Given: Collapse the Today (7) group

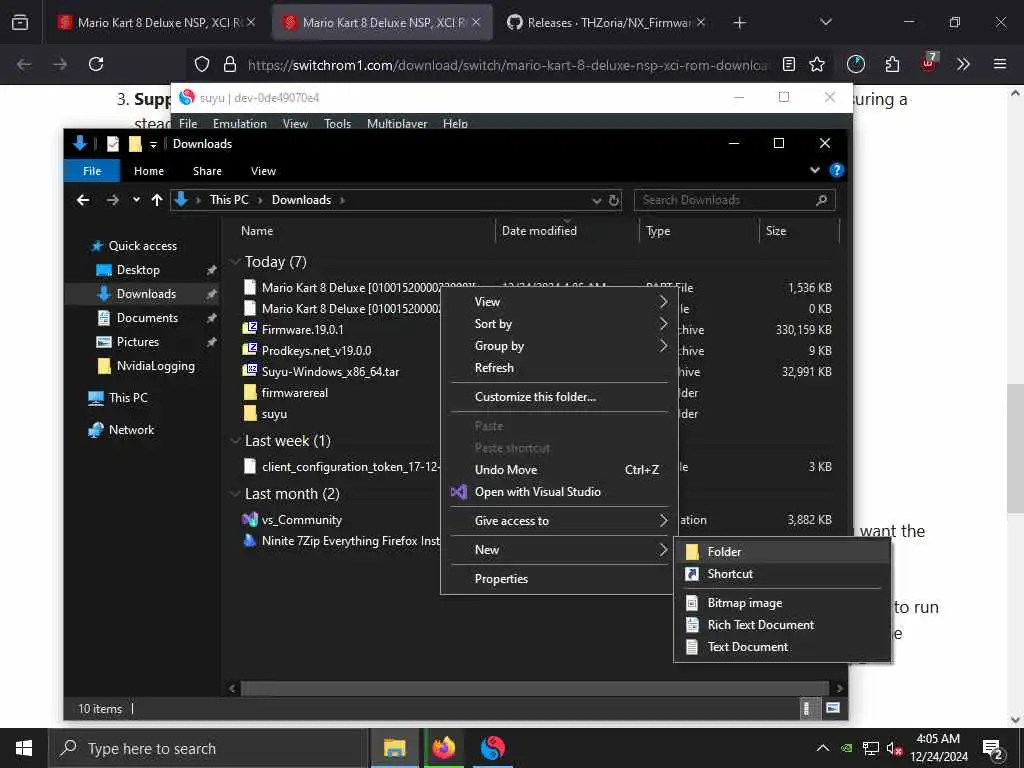Looking at the screenshot, I should coord(235,262).
